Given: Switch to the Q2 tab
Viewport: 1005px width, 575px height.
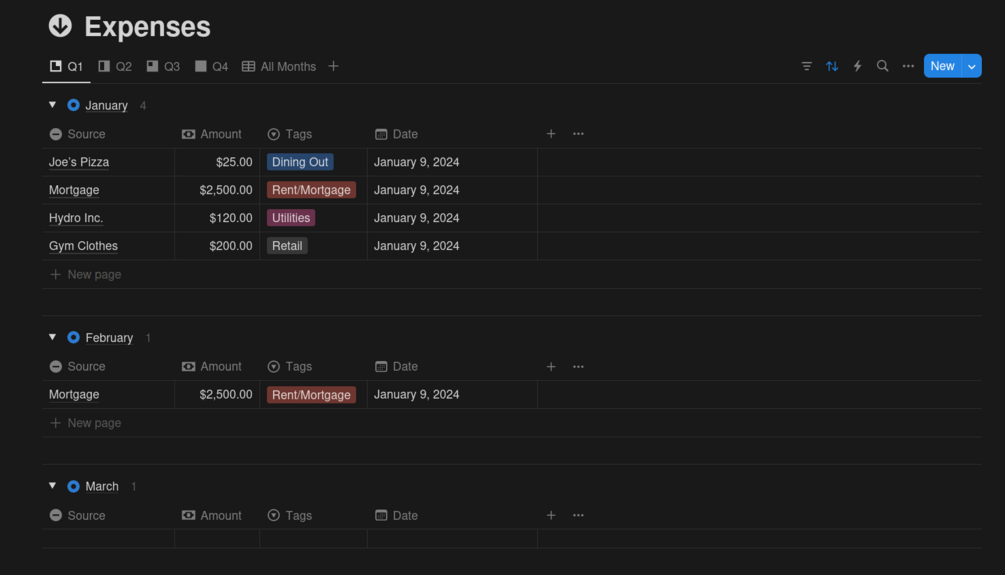Looking at the screenshot, I should coord(115,66).
